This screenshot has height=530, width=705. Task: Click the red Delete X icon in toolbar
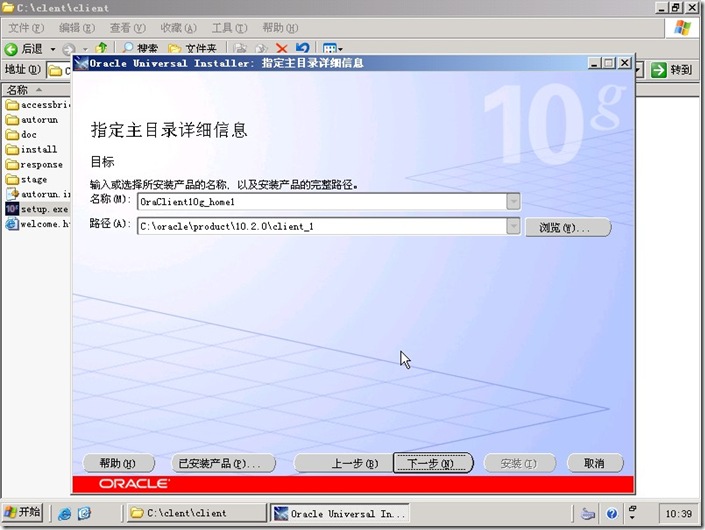coord(282,48)
